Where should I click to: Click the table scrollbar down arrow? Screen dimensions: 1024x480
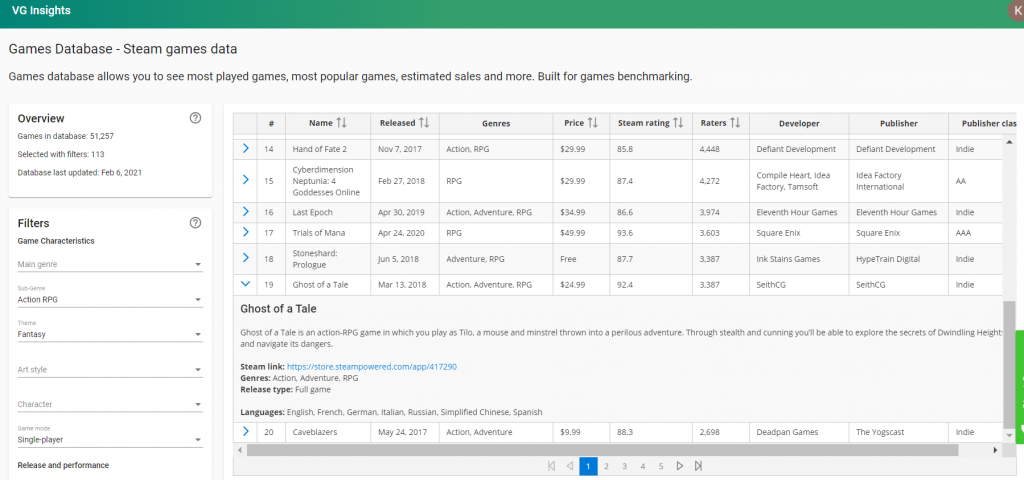1008,434
